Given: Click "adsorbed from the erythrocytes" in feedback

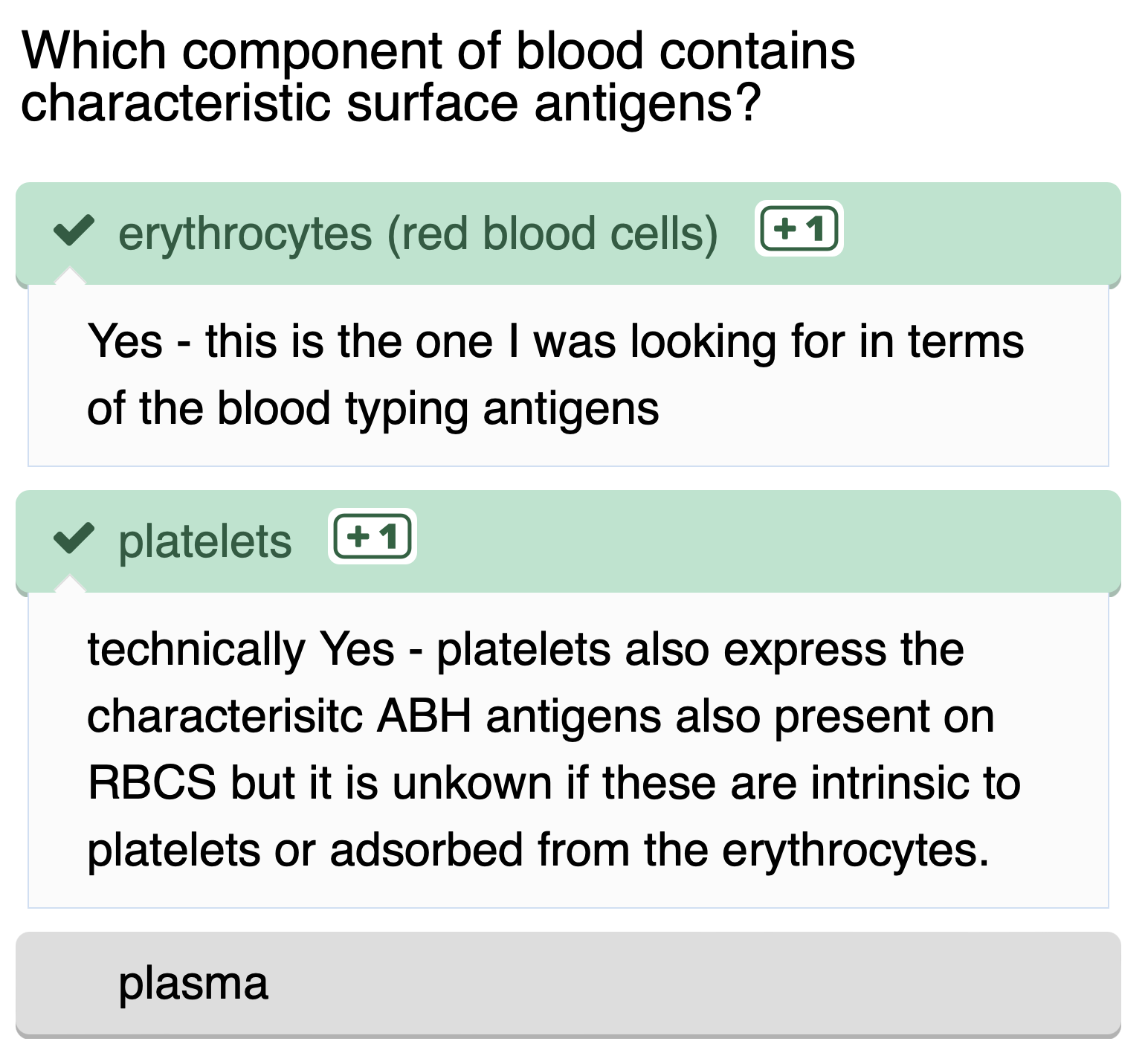Looking at the screenshot, I should point(660,850).
